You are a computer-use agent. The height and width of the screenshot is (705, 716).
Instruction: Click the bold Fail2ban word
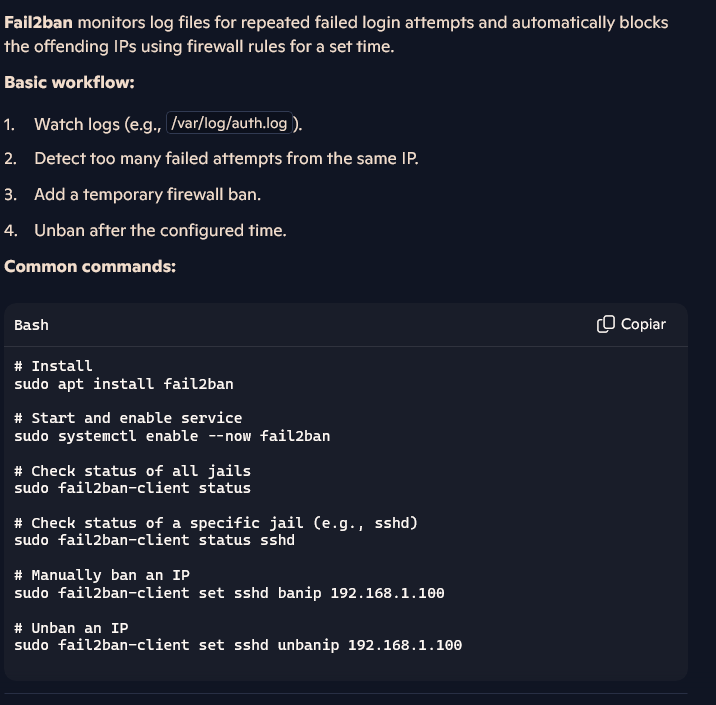point(38,22)
